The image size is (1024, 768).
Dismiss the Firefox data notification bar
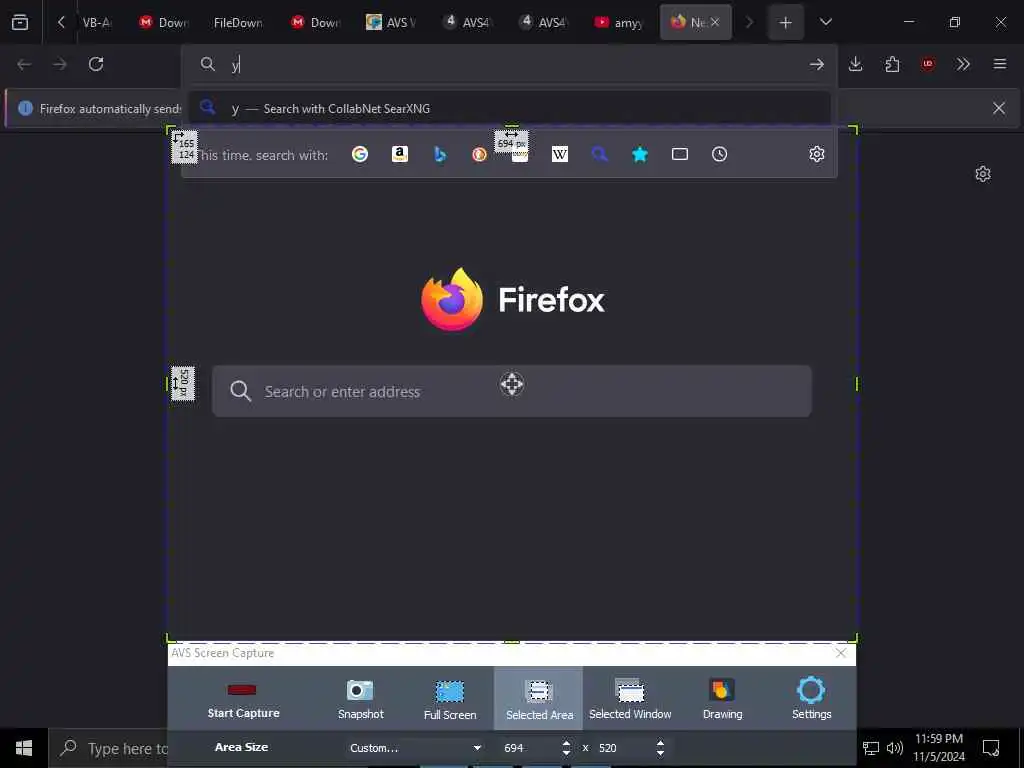pos(999,108)
